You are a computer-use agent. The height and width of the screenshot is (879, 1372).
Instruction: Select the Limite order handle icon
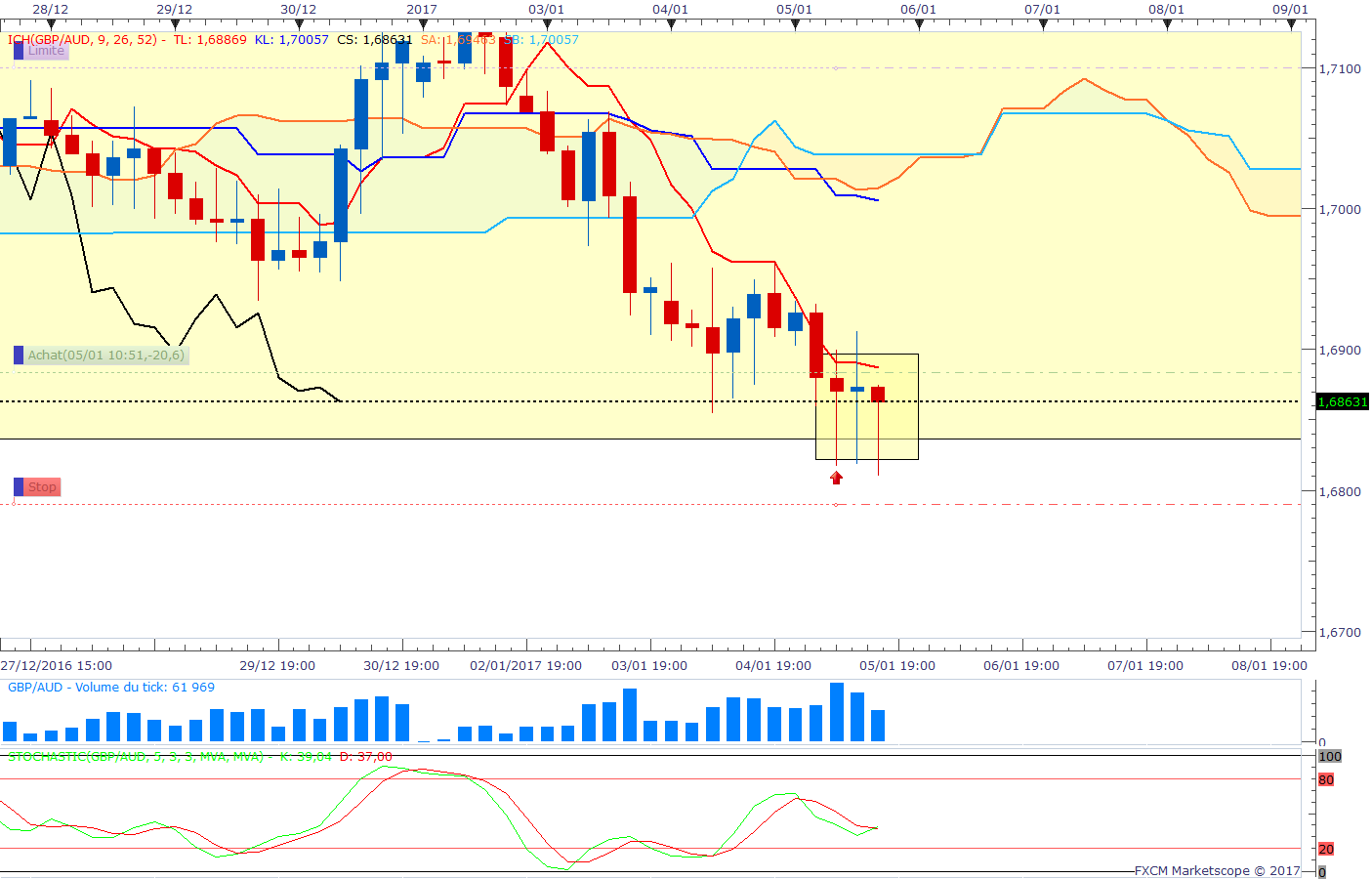coord(19,51)
